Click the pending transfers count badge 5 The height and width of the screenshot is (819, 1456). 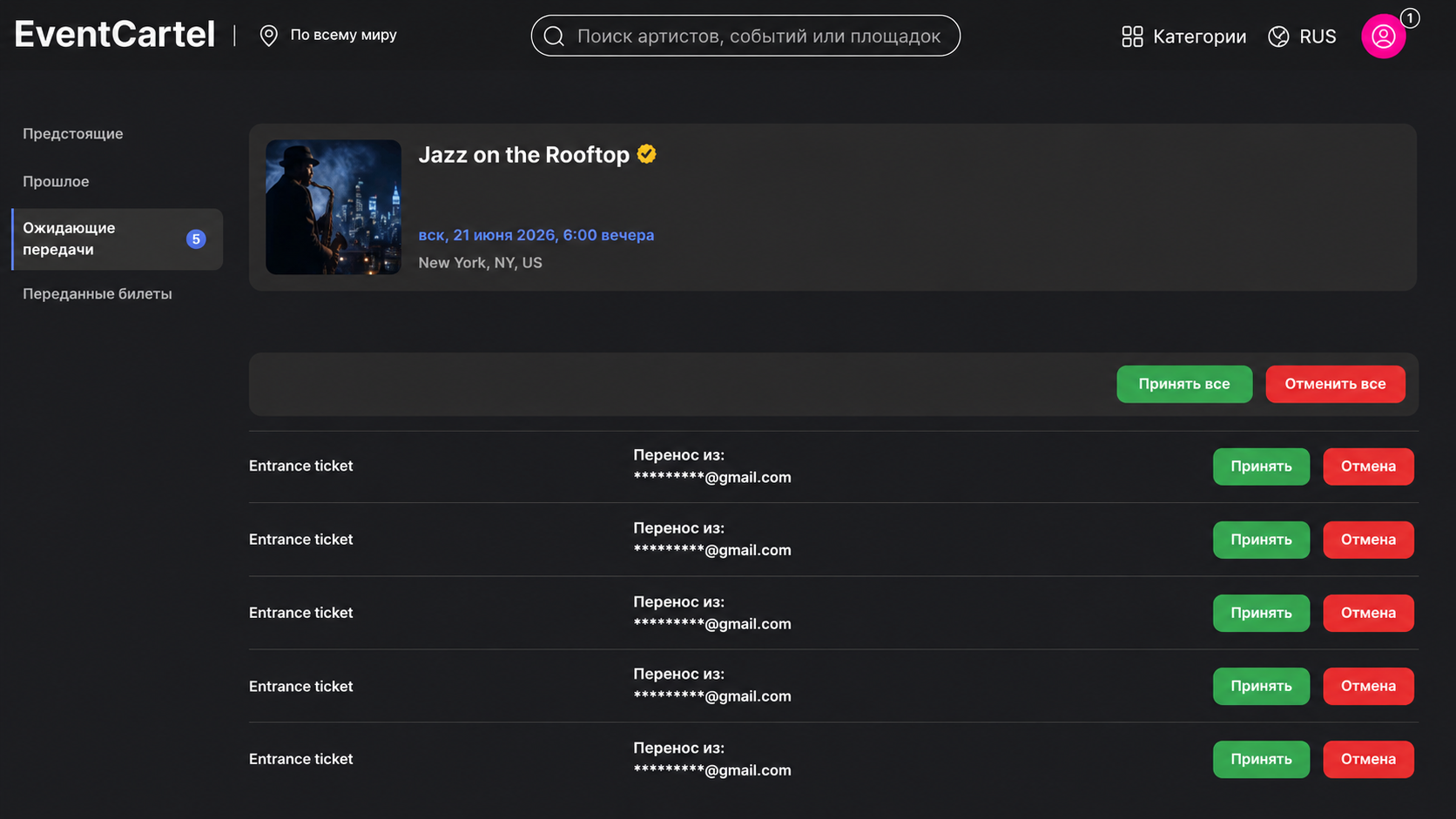(x=196, y=239)
